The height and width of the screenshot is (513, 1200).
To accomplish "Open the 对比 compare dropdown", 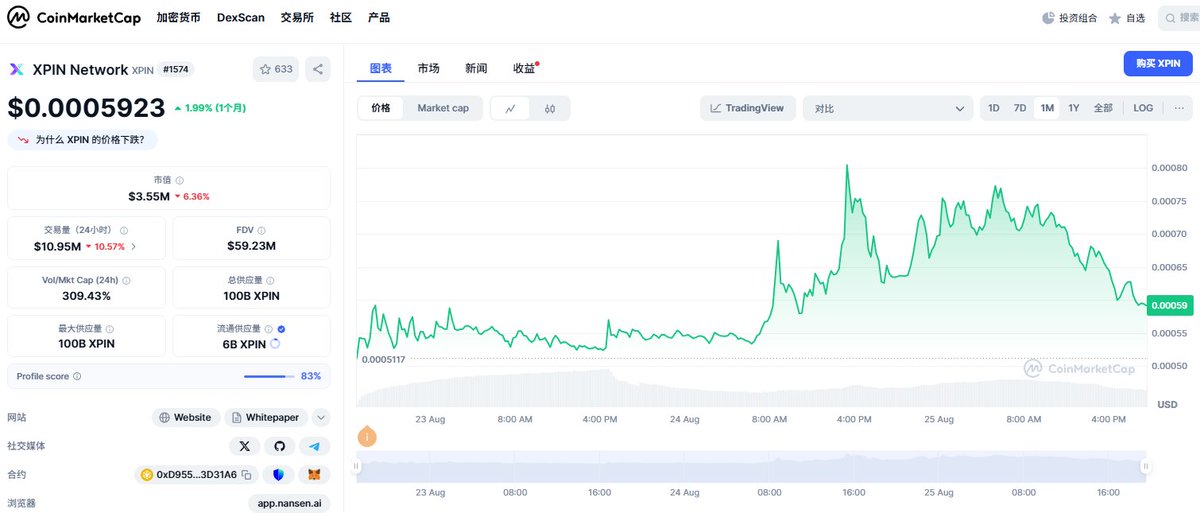I will point(888,108).
